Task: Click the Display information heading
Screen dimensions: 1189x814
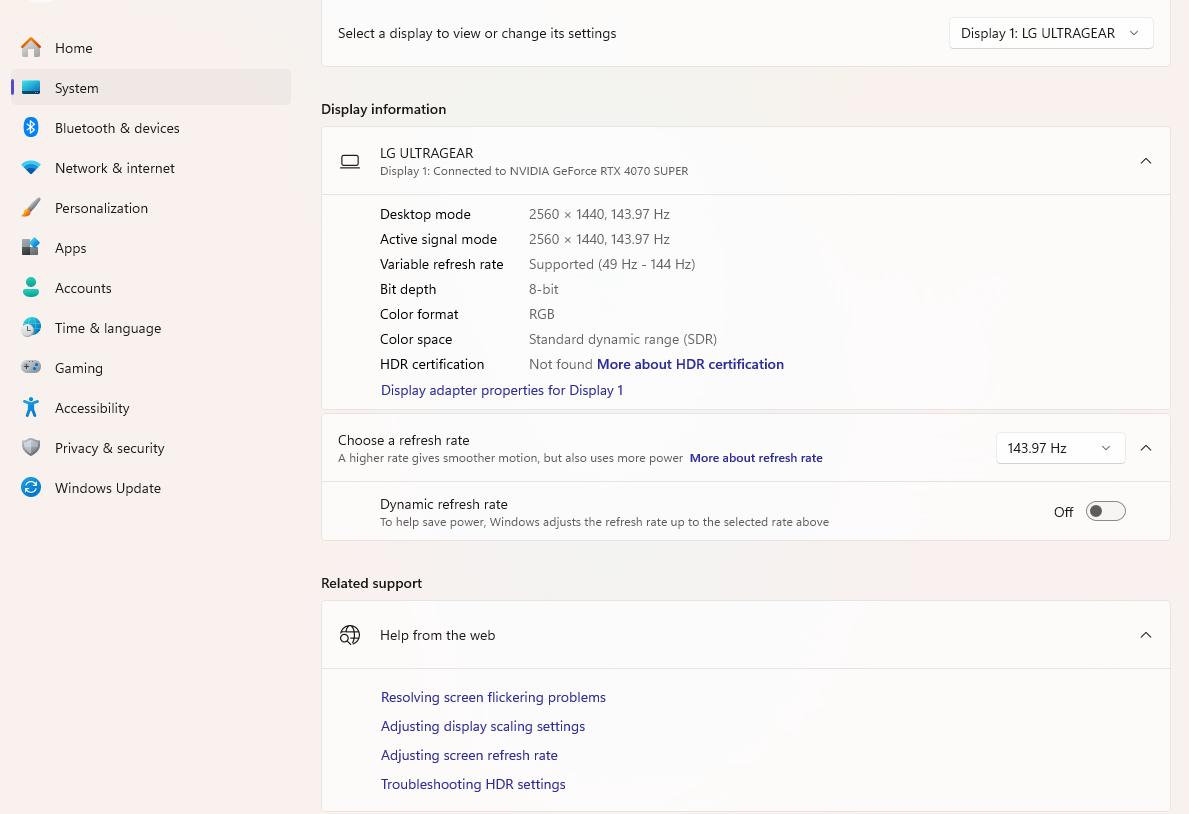Action: (384, 109)
